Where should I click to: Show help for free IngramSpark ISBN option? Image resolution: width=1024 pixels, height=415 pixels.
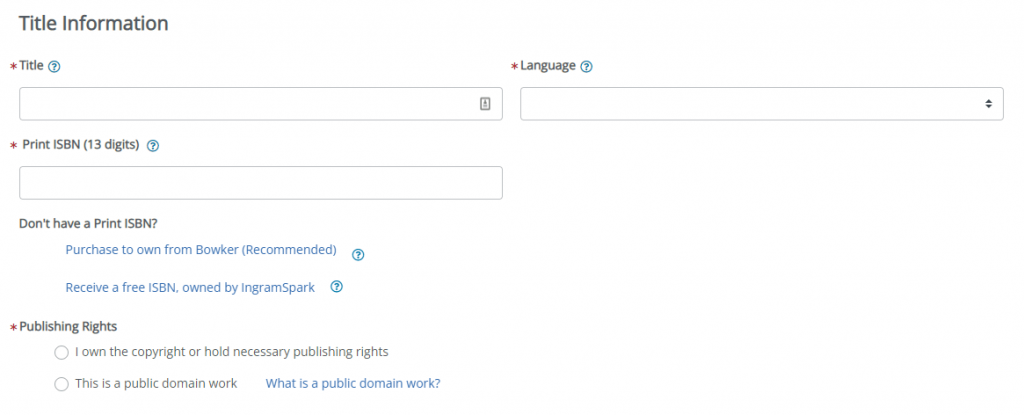point(336,286)
